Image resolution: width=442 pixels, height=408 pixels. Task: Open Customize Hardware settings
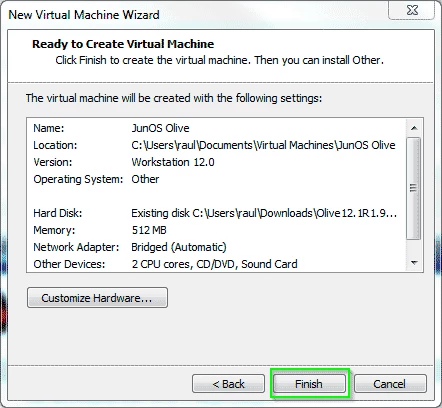coord(97,298)
